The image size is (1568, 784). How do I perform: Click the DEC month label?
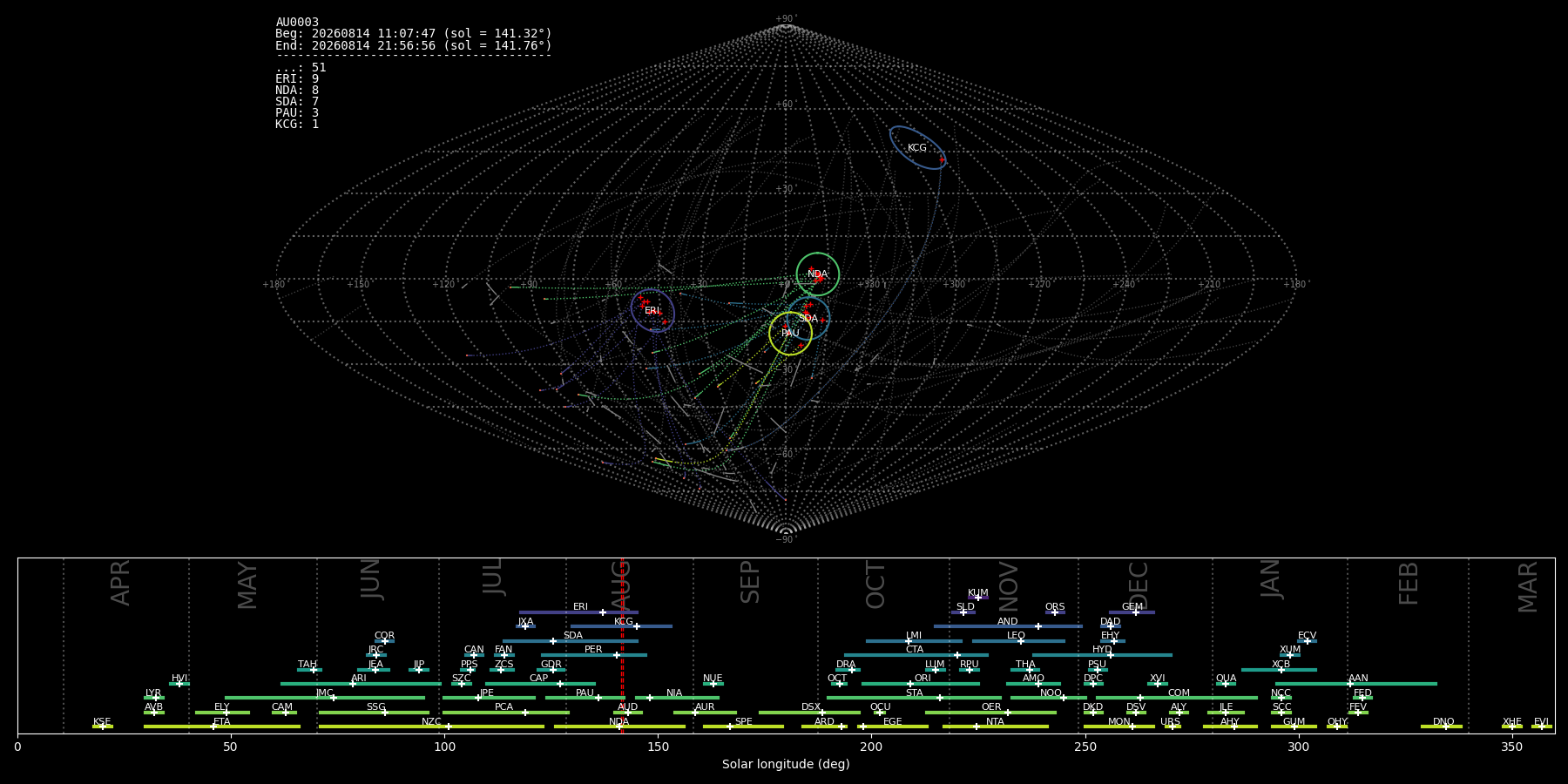pos(1139,585)
